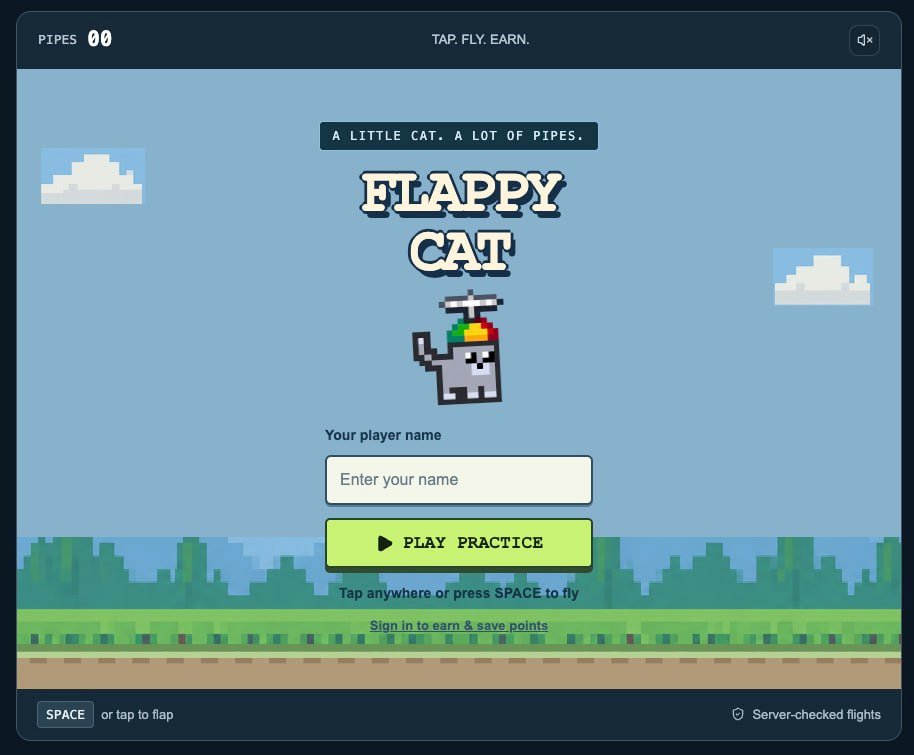Click the PIPES 00 score counter

75,39
